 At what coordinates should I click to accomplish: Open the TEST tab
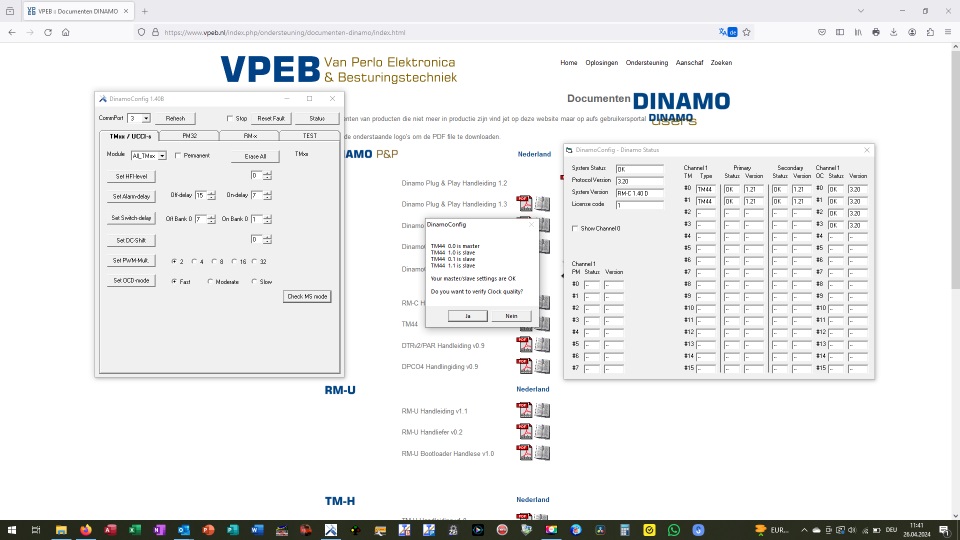tap(309, 135)
